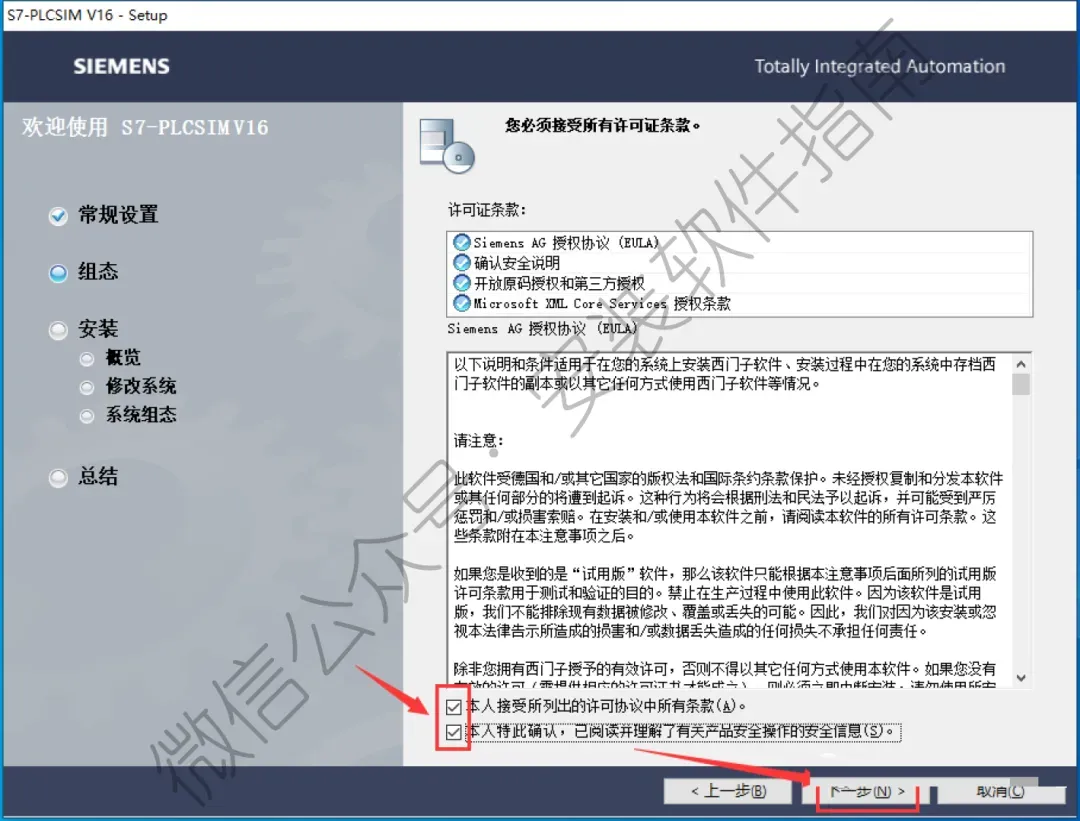The width and height of the screenshot is (1080, 821).
Task: Click the 概览 sub-step label
Action: point(123,357)
